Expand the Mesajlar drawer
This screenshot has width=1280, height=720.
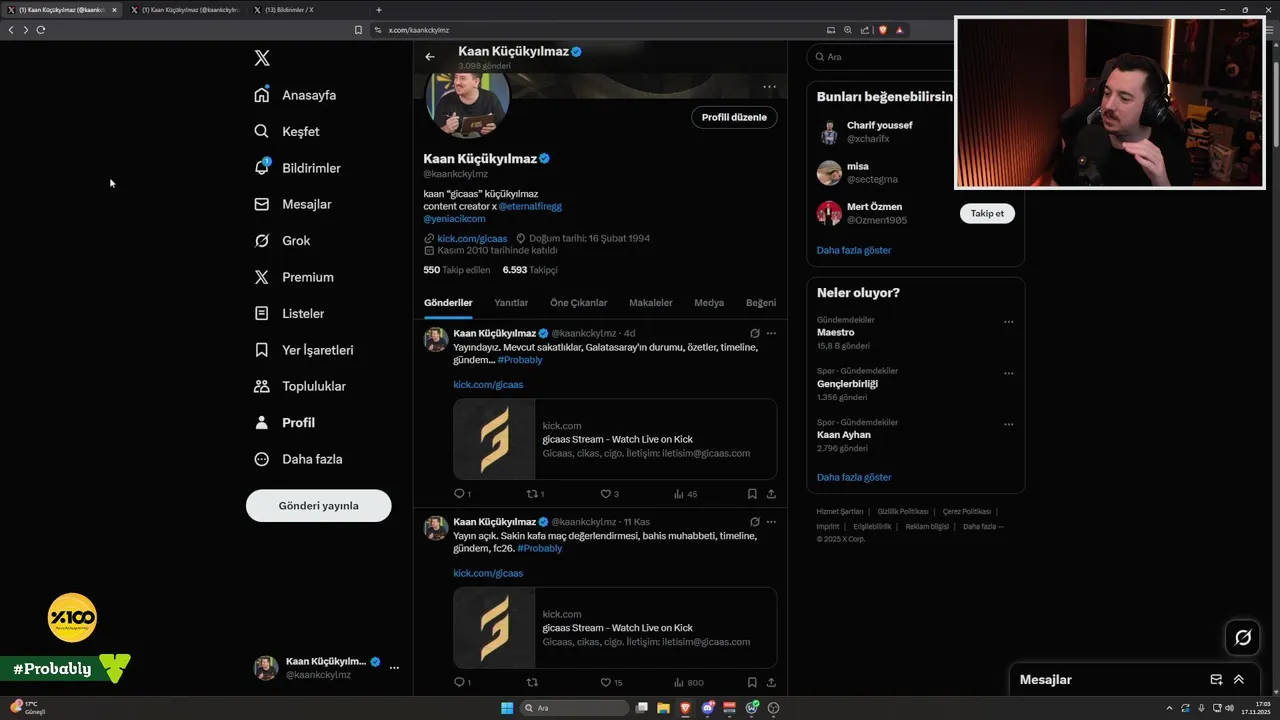click(x=1239, y=680)
